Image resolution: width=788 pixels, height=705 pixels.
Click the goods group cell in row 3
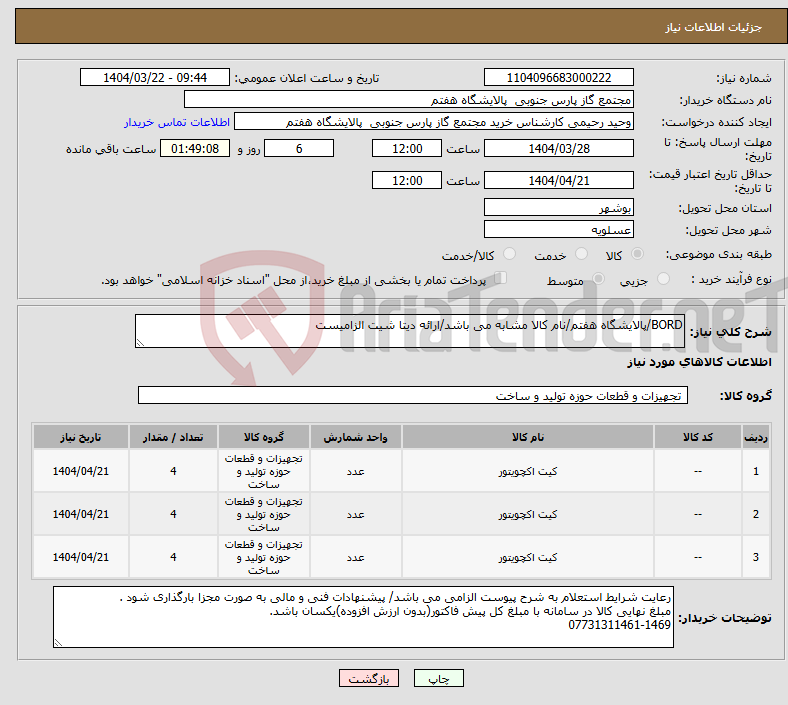[264, 557]
